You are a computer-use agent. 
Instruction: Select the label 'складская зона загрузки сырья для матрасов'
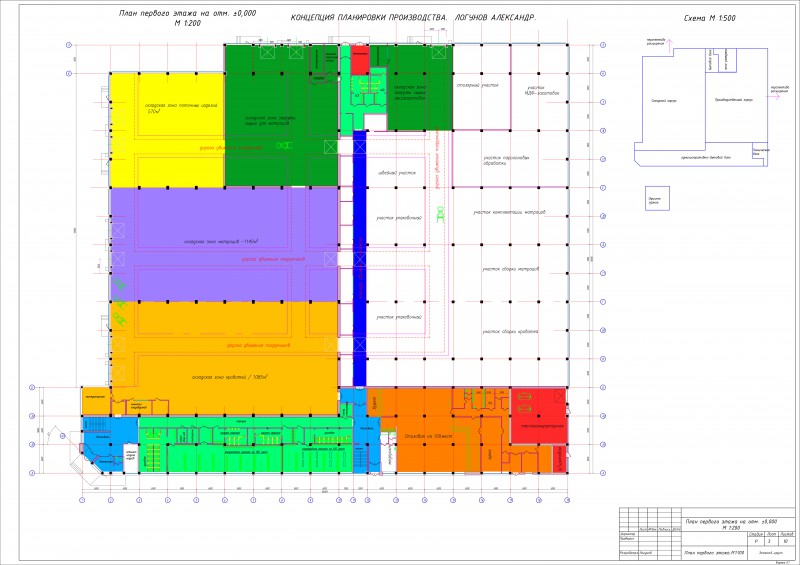click(x=269, y=120)
